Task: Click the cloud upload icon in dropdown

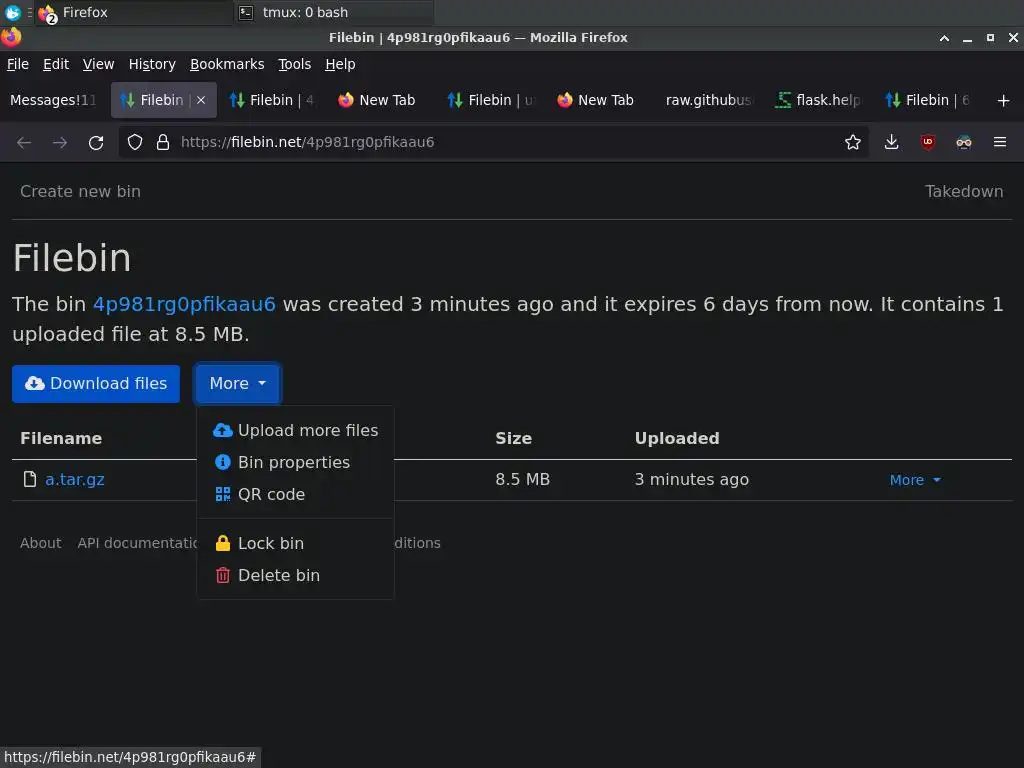Action: 223,430
